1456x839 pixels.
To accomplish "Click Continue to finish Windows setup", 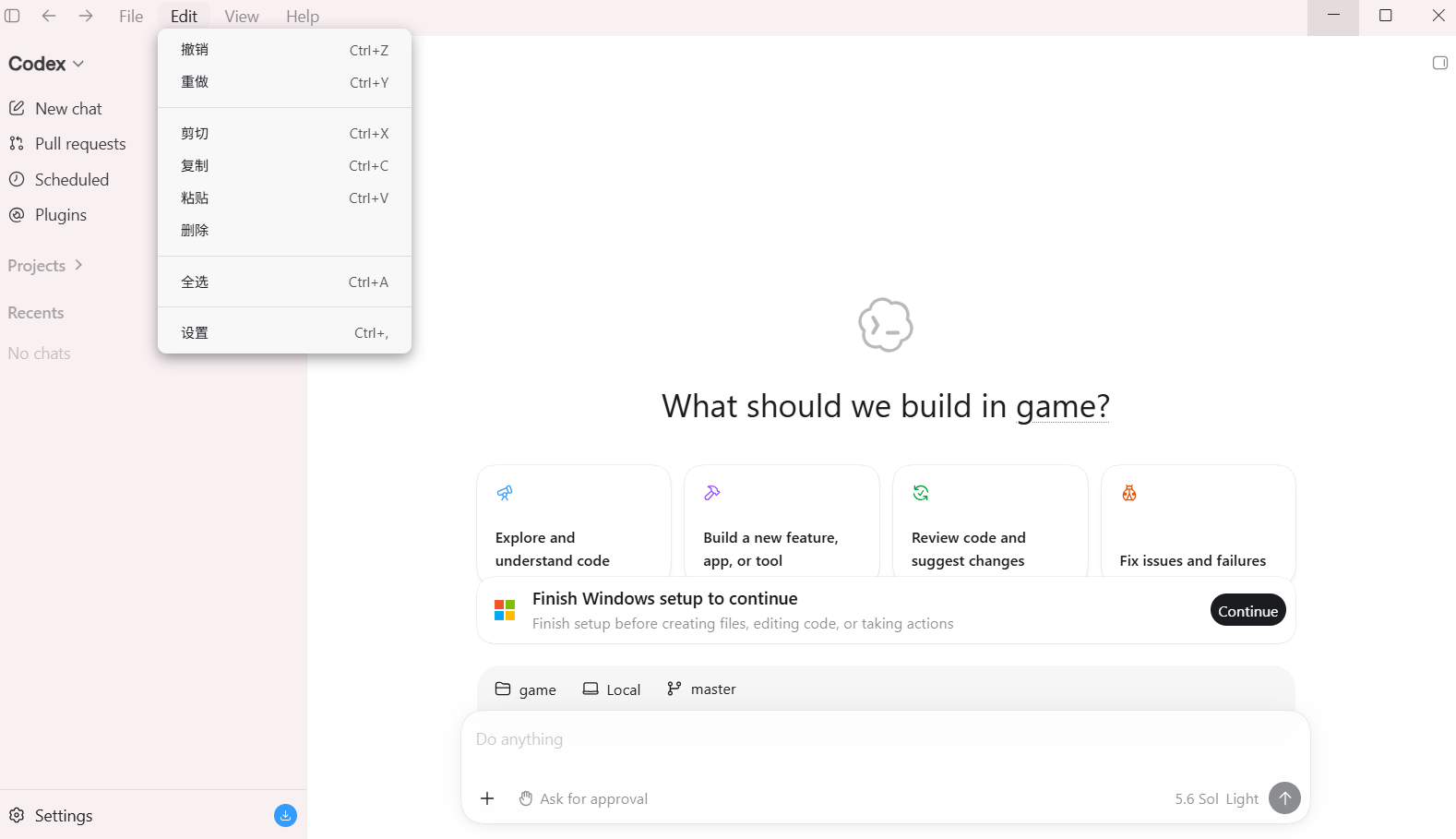I will [x=1247, y=610].
